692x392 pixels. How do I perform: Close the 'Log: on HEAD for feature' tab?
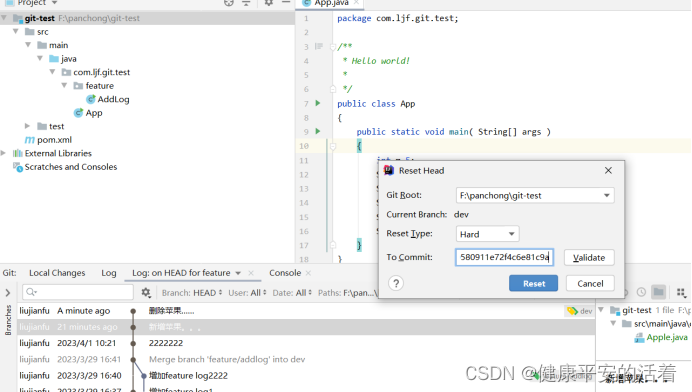point(251,273)
